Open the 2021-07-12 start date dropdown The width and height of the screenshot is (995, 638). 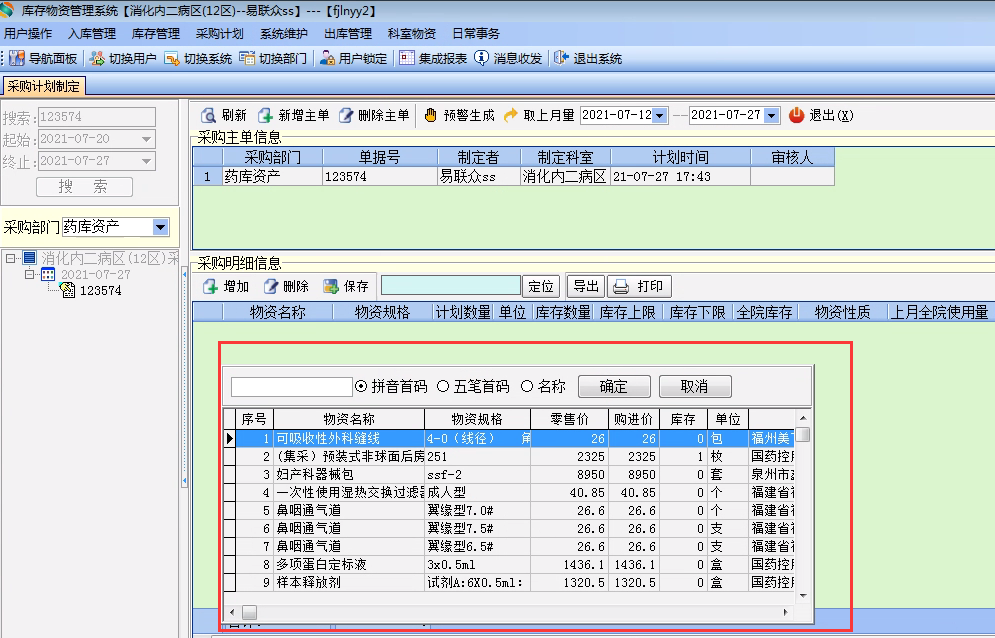660,116
